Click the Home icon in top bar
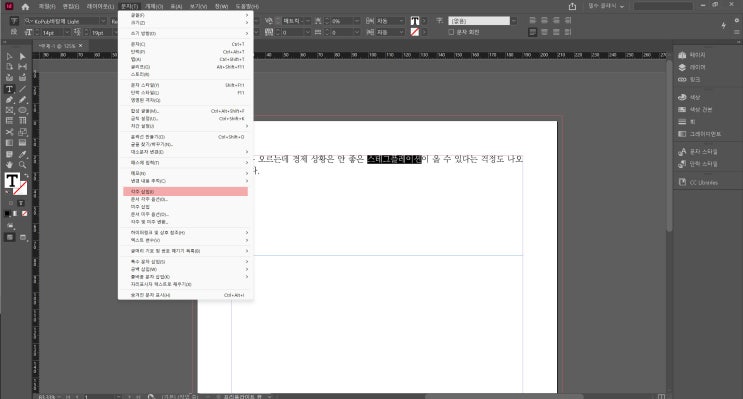The image size is (743, 399). point(25,7)
